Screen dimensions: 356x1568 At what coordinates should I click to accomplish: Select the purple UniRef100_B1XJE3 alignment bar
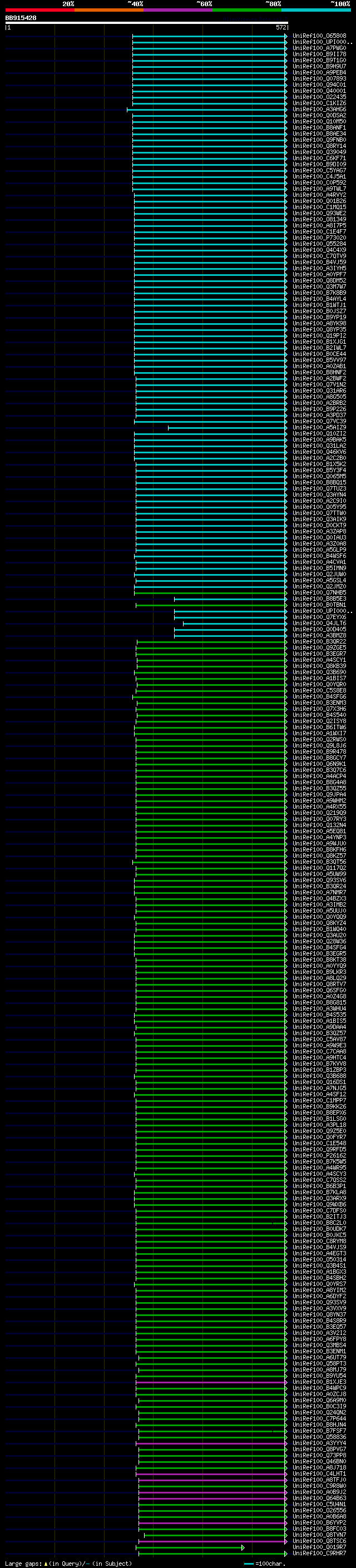[x=211, y=1382]
